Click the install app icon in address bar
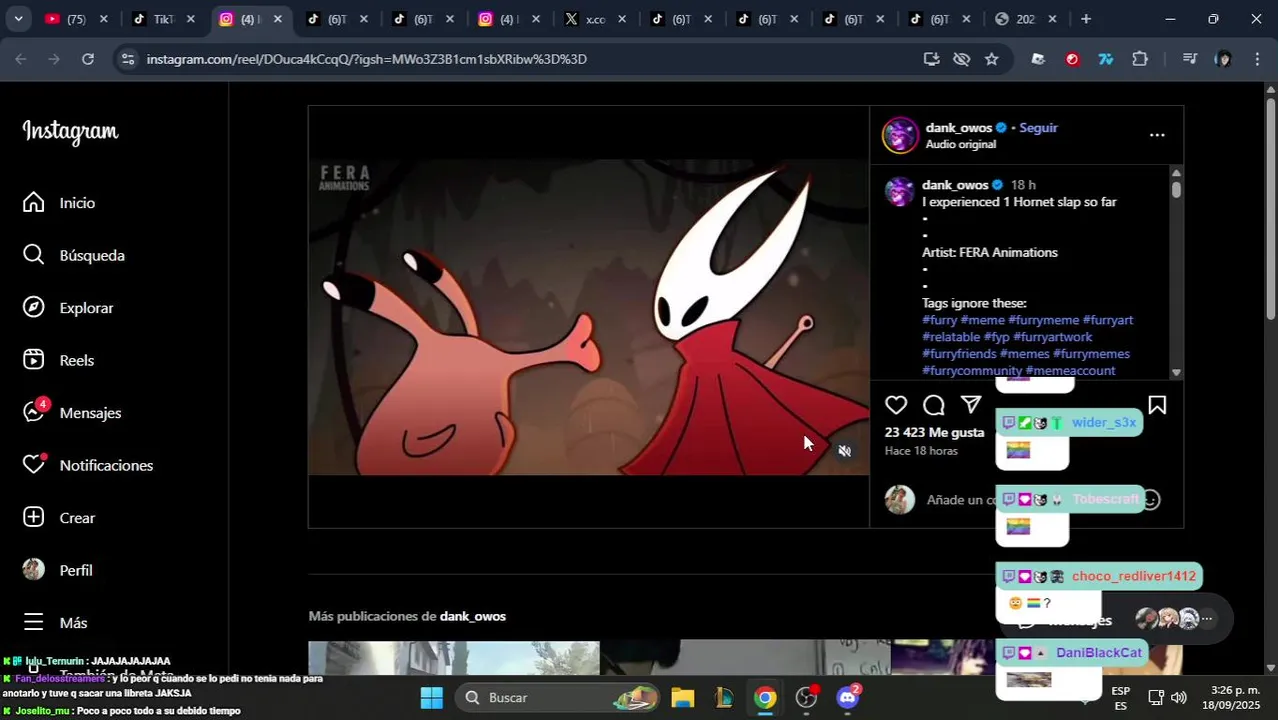Screen dimensions: 1278x720 pyautogui.click(x=931, y=59)
